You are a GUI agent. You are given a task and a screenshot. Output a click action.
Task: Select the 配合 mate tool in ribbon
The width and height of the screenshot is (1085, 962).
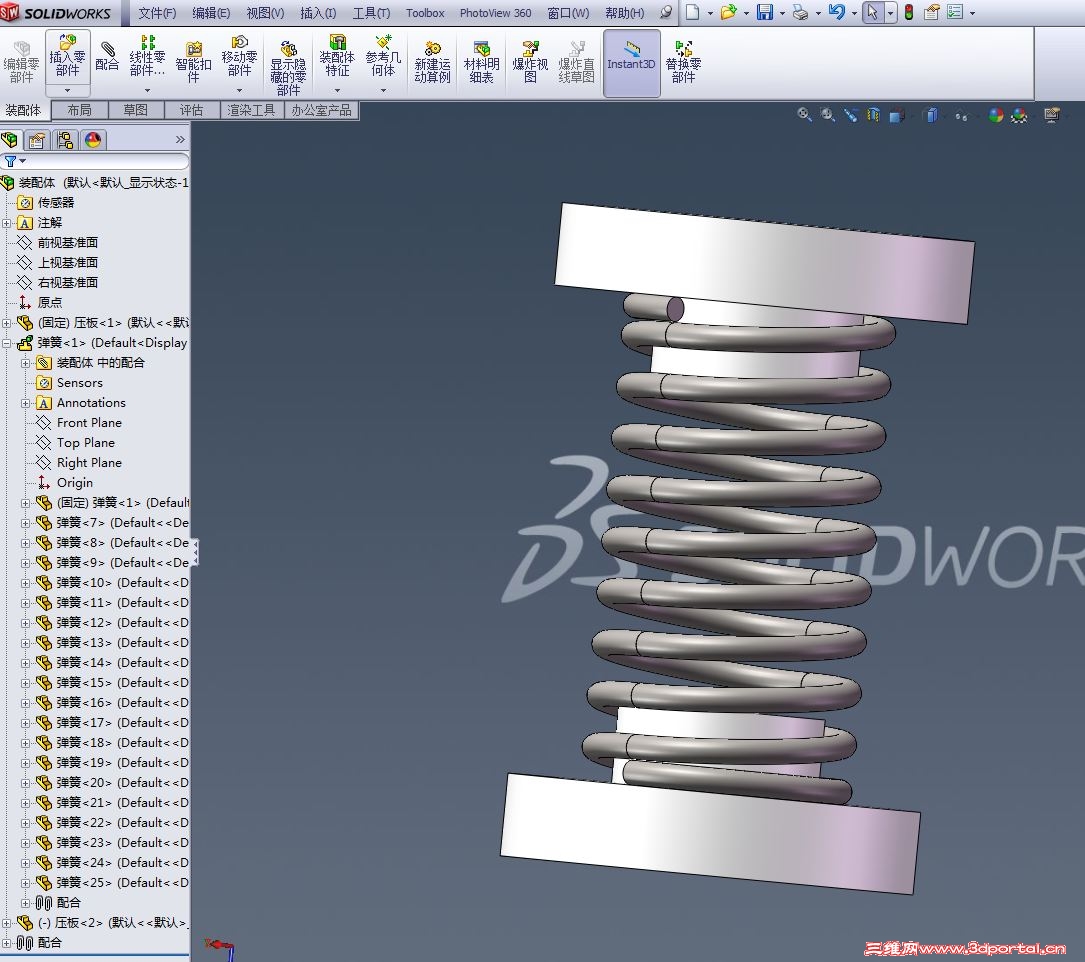[x=107, y=57]
